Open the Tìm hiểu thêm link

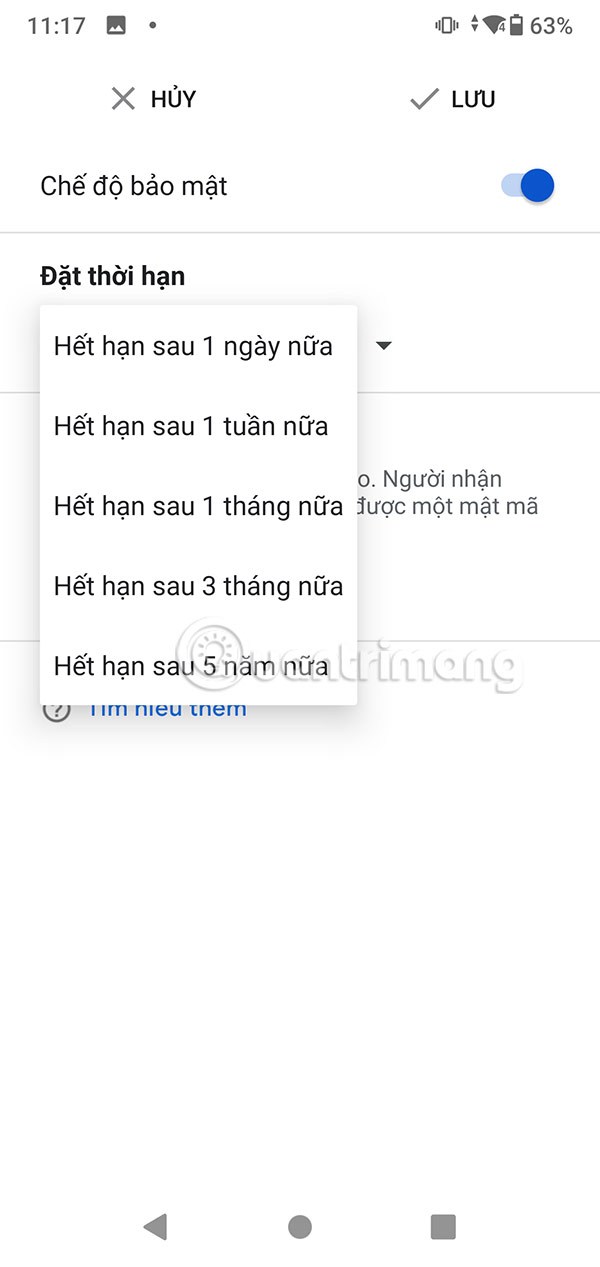(x=167, y=708)
